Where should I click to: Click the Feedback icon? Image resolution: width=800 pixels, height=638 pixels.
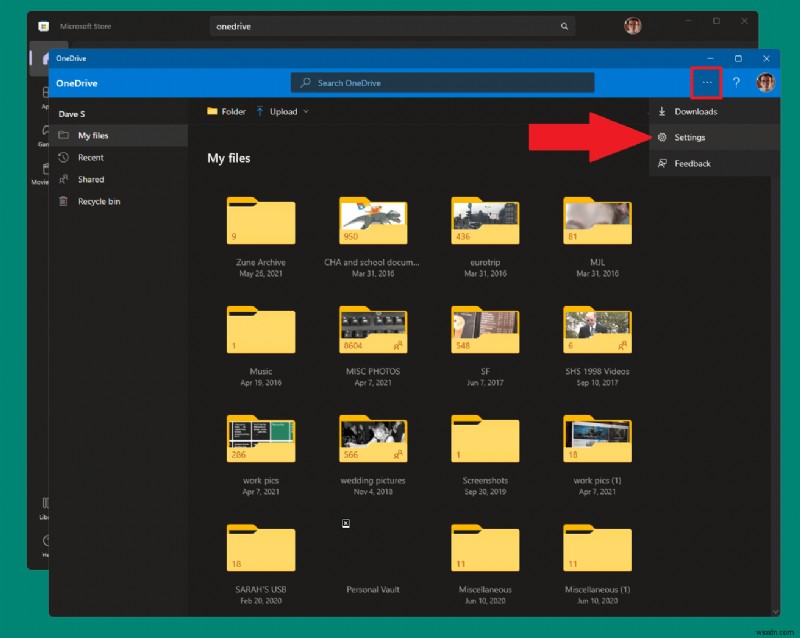tap(661, 163)
